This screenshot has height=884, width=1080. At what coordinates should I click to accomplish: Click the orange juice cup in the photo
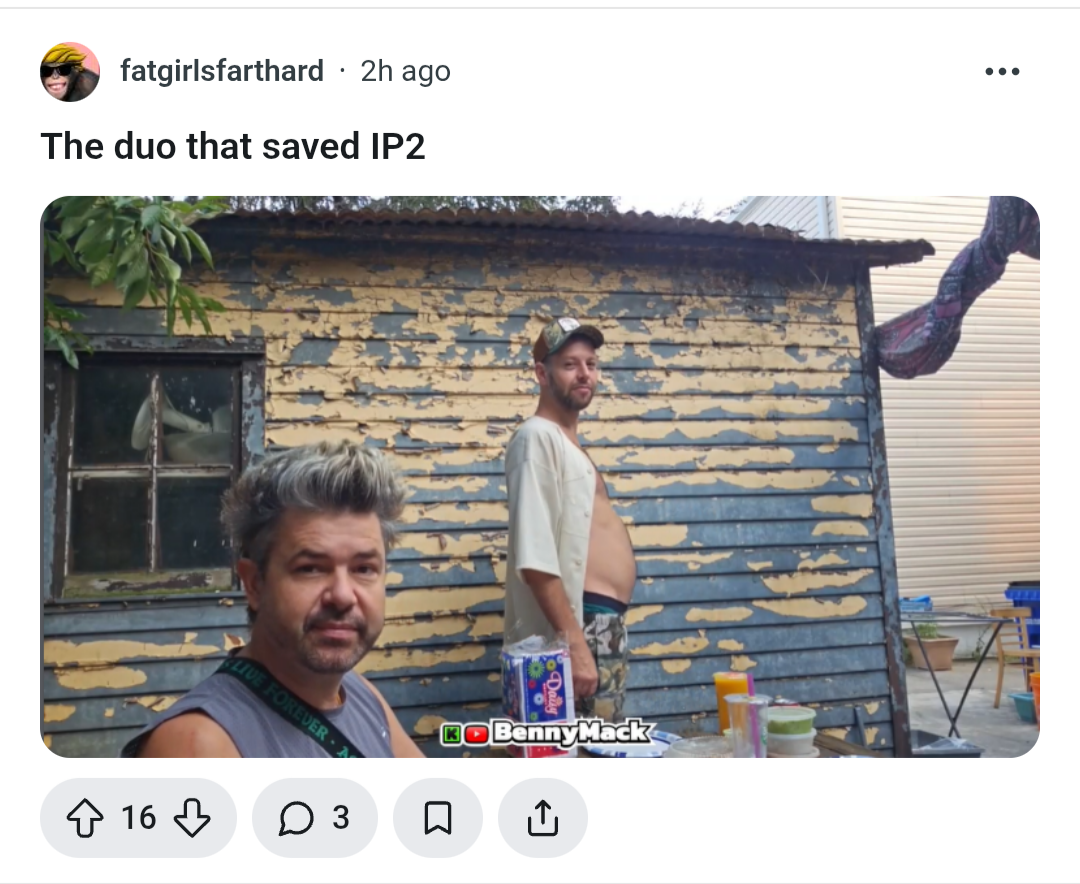(733, 701)
